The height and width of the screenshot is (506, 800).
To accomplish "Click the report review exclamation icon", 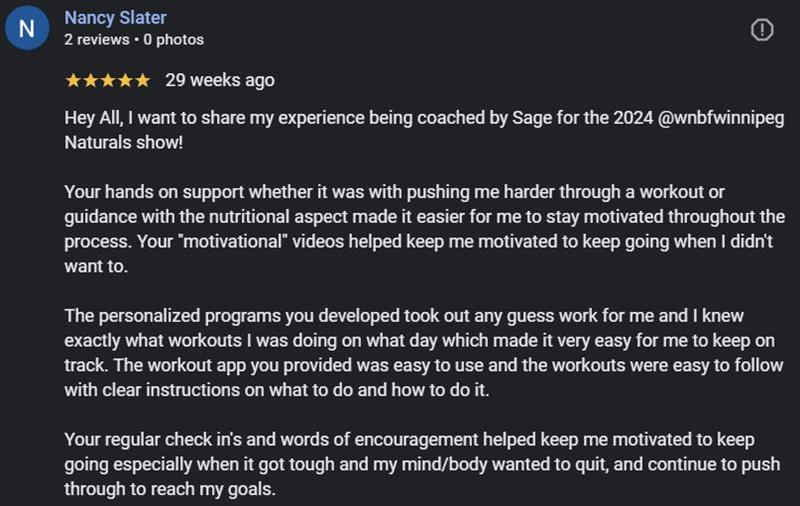I will coord(762,30).
